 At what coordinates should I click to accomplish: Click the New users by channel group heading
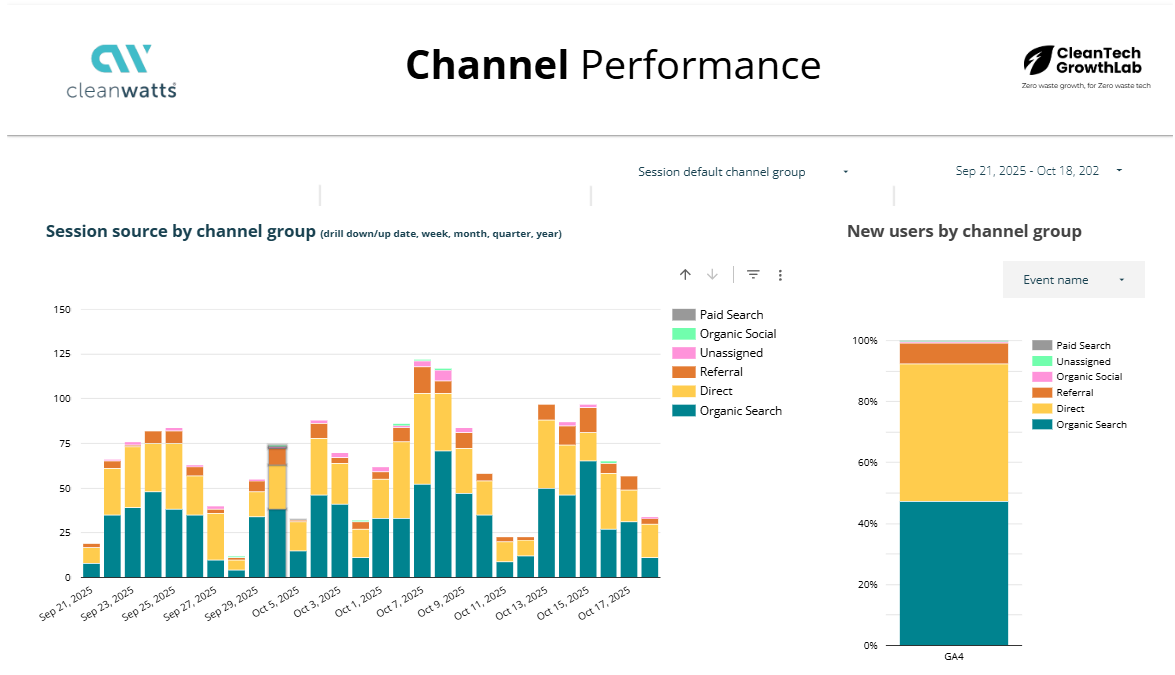pos(964,231)
